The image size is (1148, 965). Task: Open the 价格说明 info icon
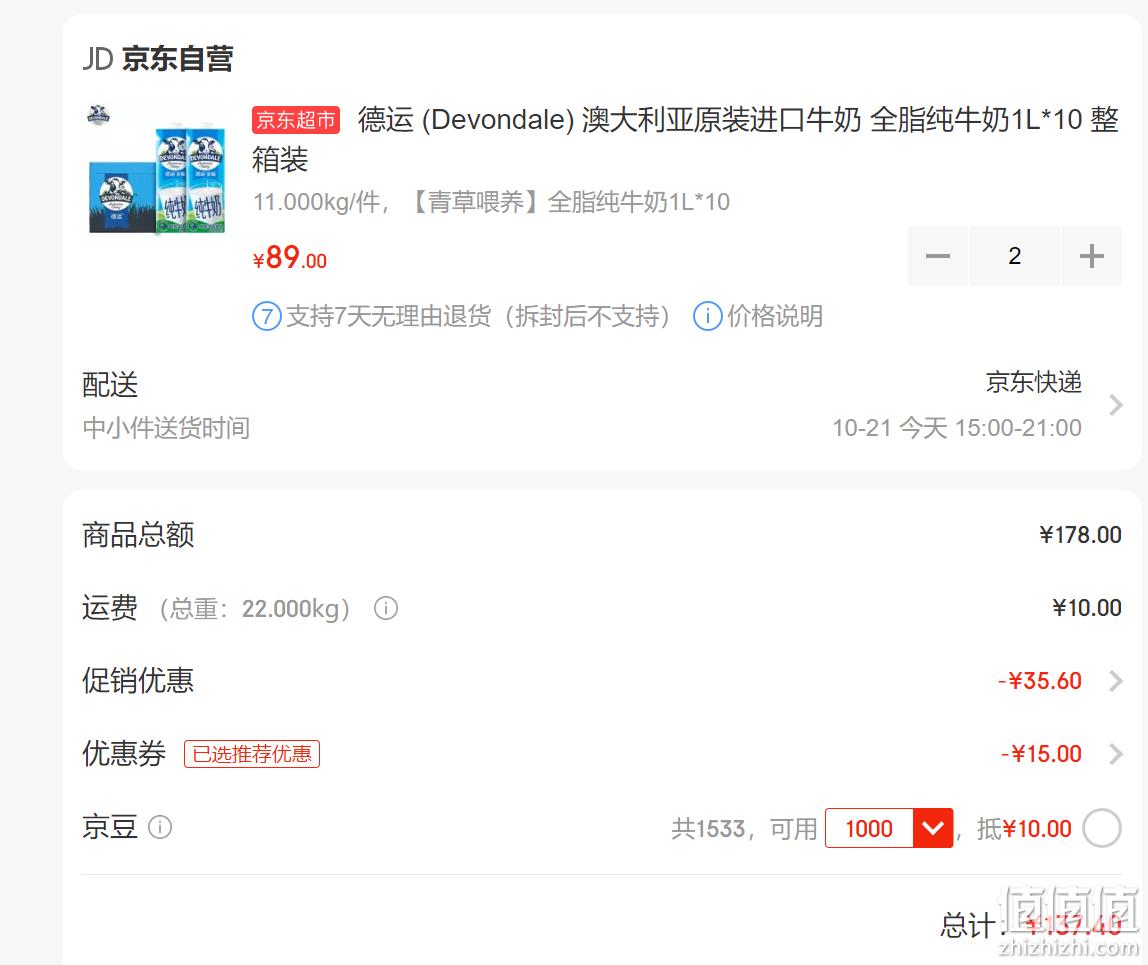coord(707,317)
